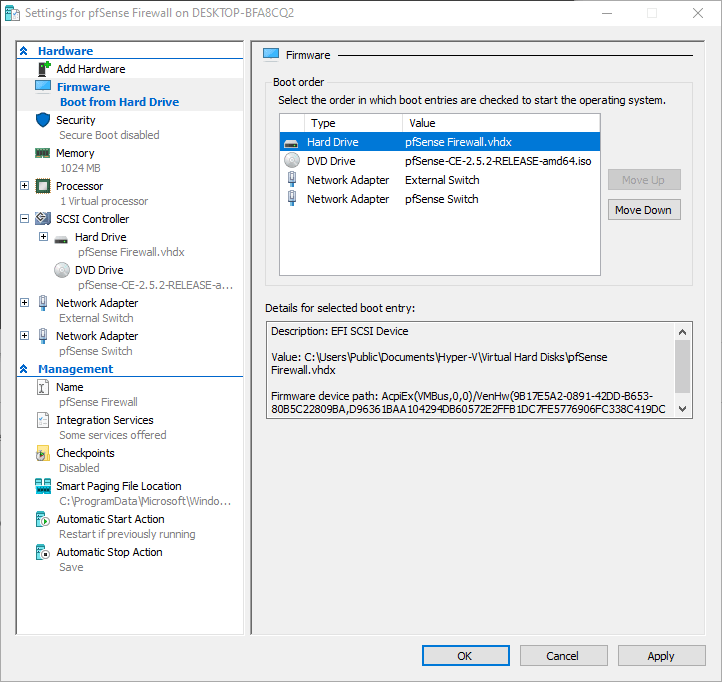Click the details box scroll up arrow

point(682,332)
